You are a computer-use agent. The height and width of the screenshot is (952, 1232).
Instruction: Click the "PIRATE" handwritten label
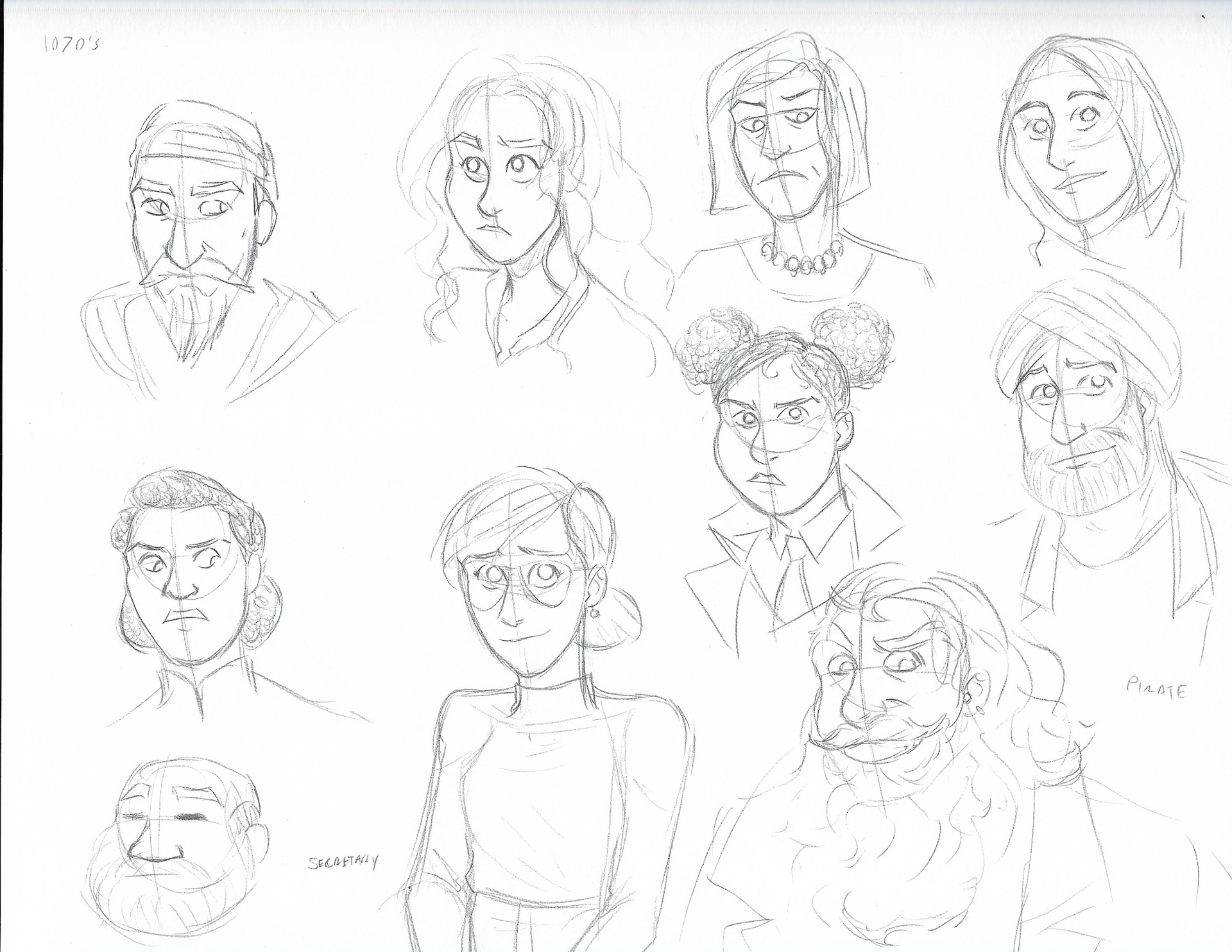pyautogui.click(x=1156, y=689)
